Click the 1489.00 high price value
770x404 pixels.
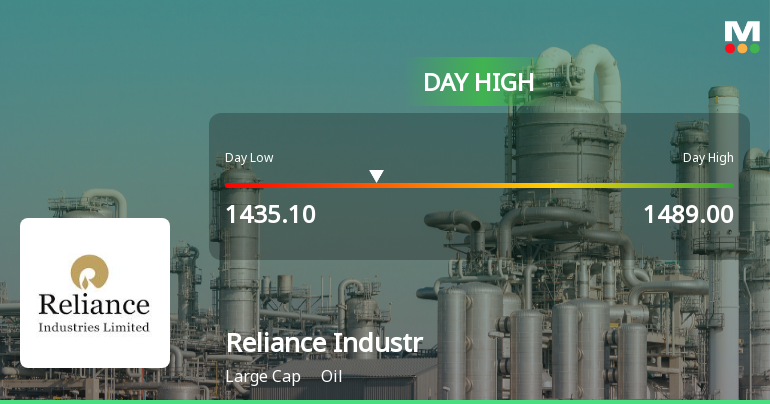coord(688,215)
